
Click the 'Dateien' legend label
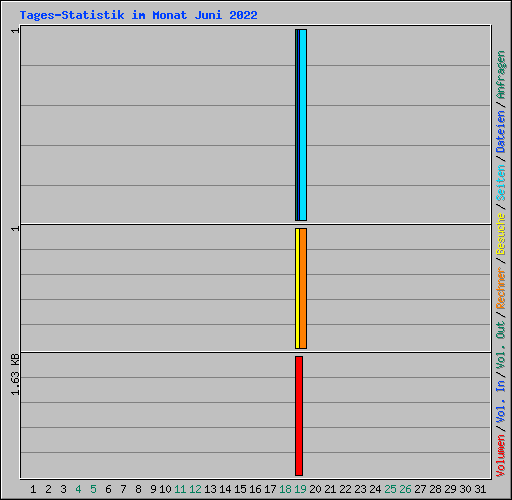(501, 132)
